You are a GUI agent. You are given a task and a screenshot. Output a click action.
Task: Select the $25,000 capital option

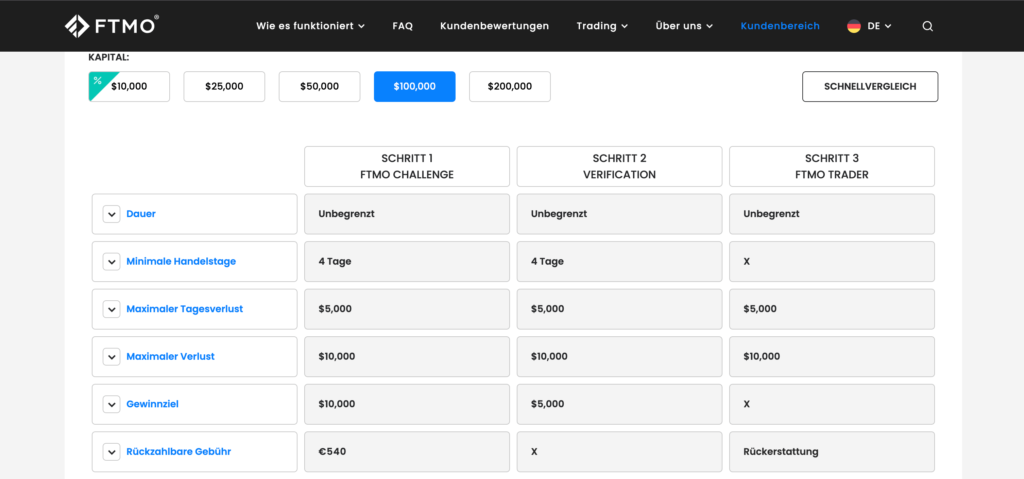(224, 87)
